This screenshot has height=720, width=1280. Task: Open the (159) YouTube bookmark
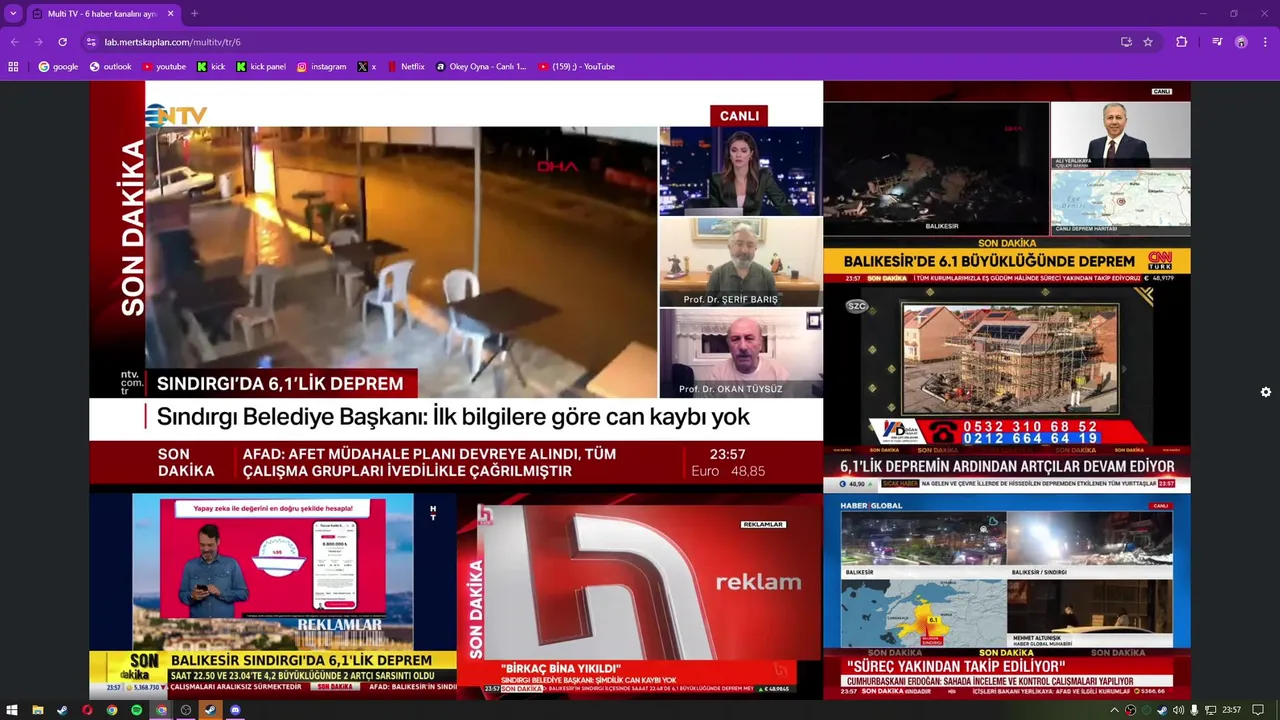click(x=577, y=67)
